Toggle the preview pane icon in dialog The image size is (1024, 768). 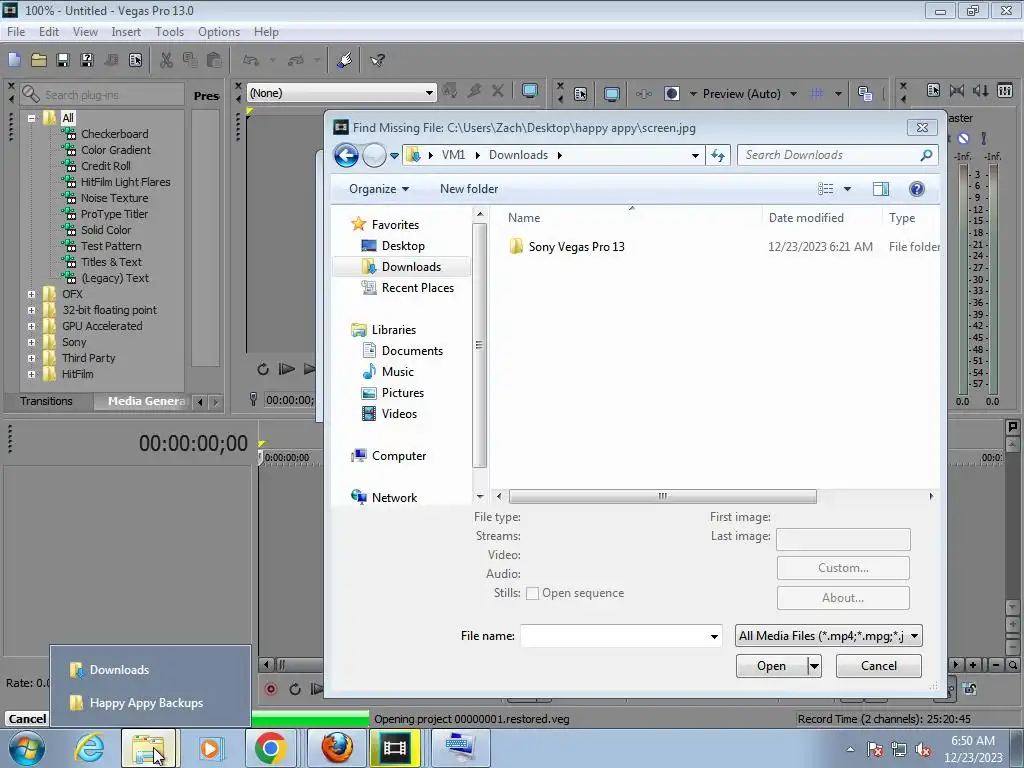pos(880,189)
